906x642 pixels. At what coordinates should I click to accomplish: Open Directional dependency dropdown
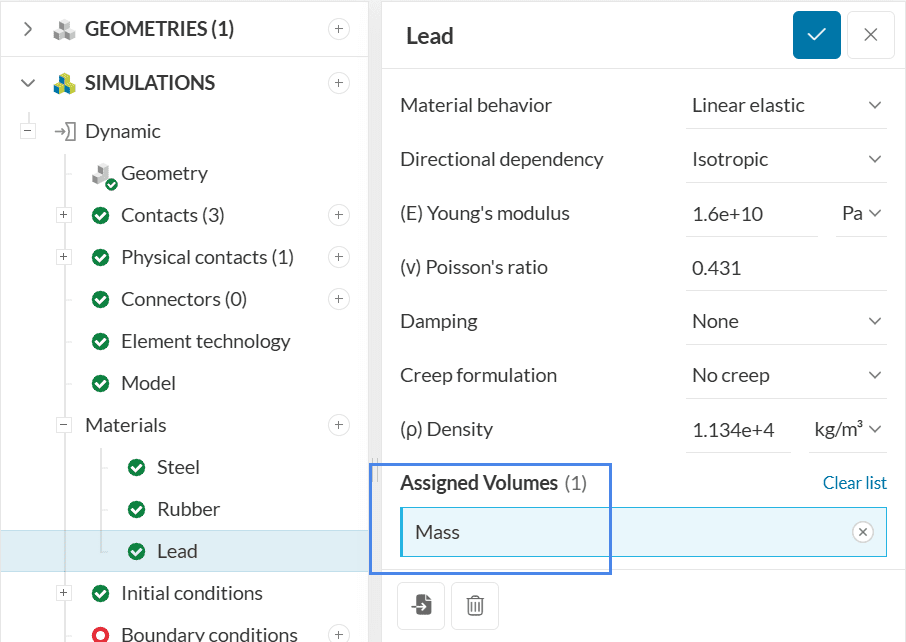click(x=786, y=159)
